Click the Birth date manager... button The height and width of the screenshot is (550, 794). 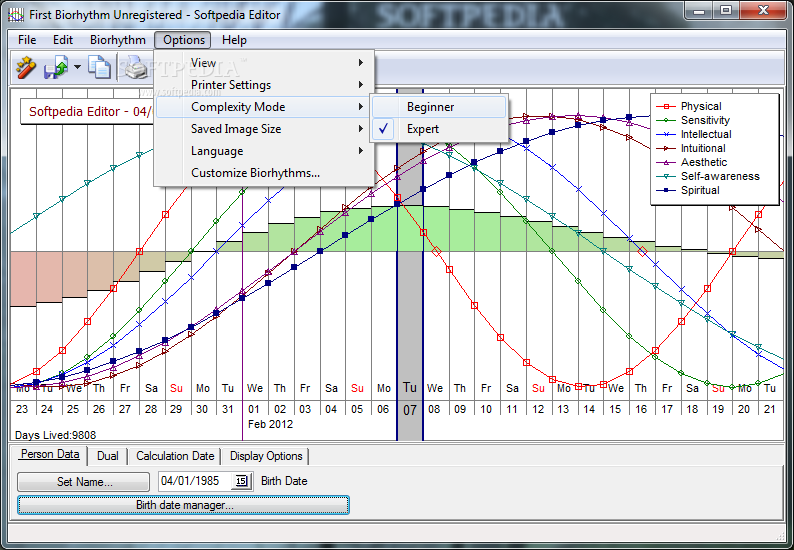tap(183, 505)
